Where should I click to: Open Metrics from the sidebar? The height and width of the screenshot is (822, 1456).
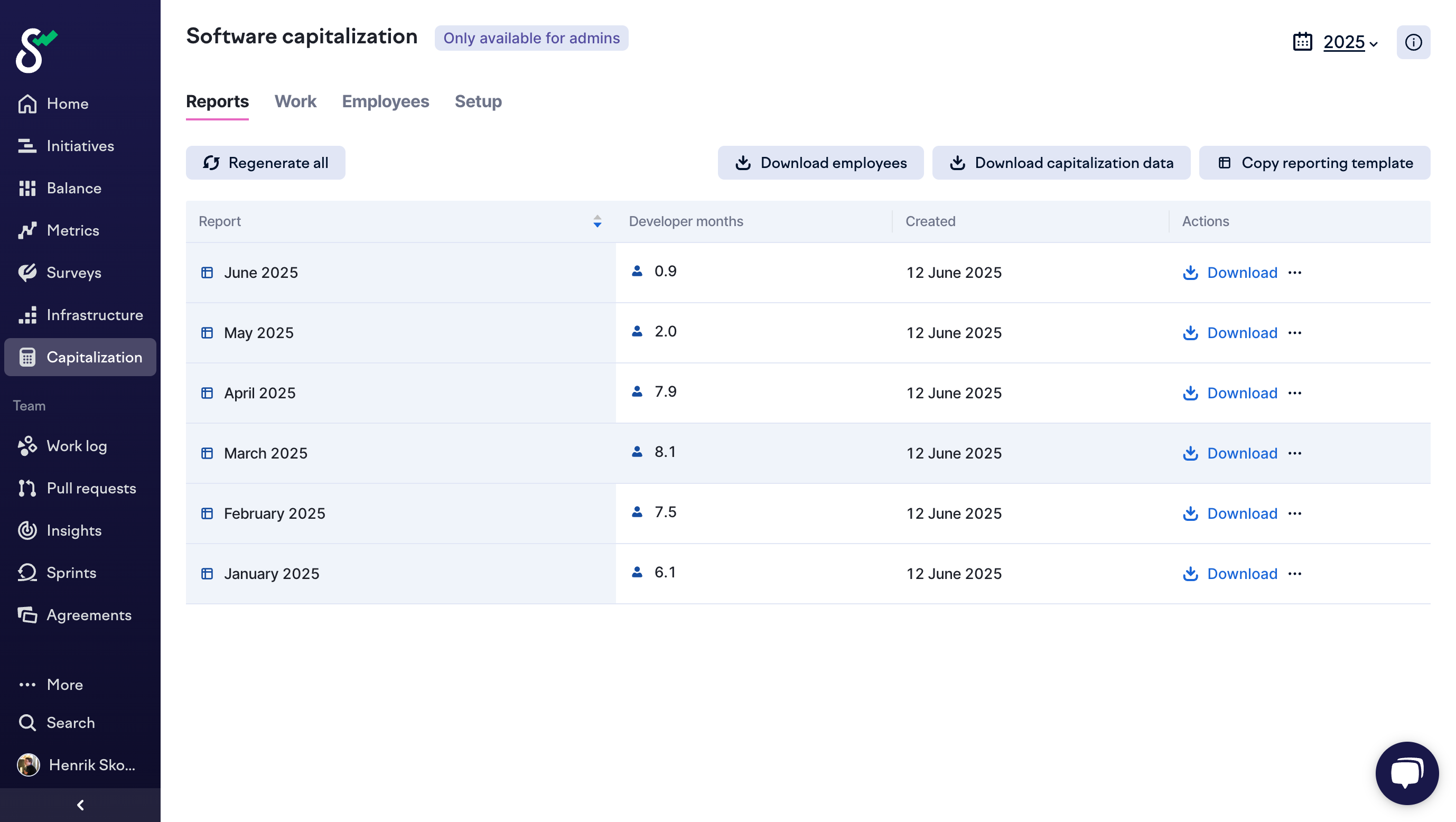[72, 231]
